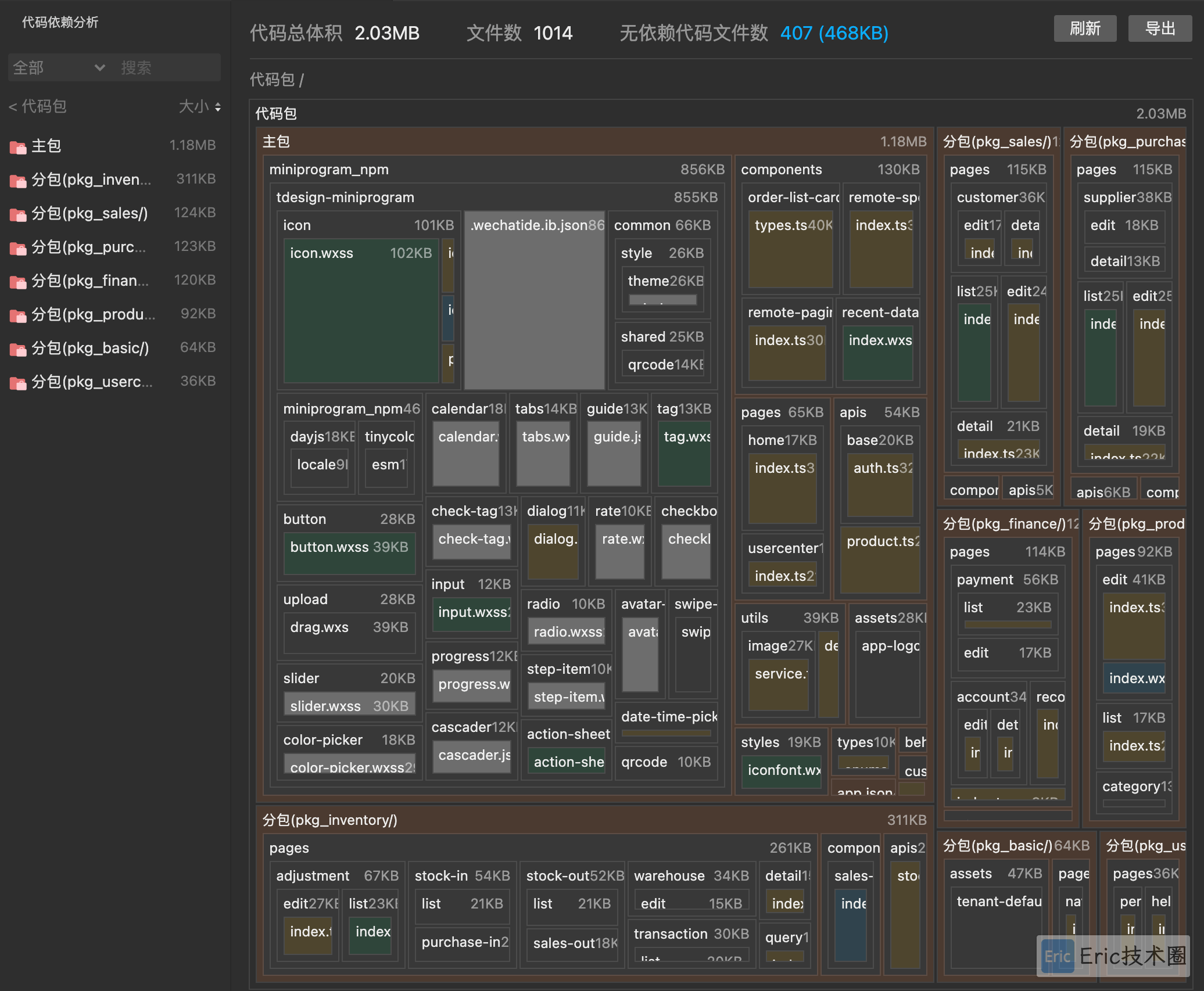Click the pkg_inventory package folder icon
Screen dimensions: 1204x991
(x=18, y=181)
